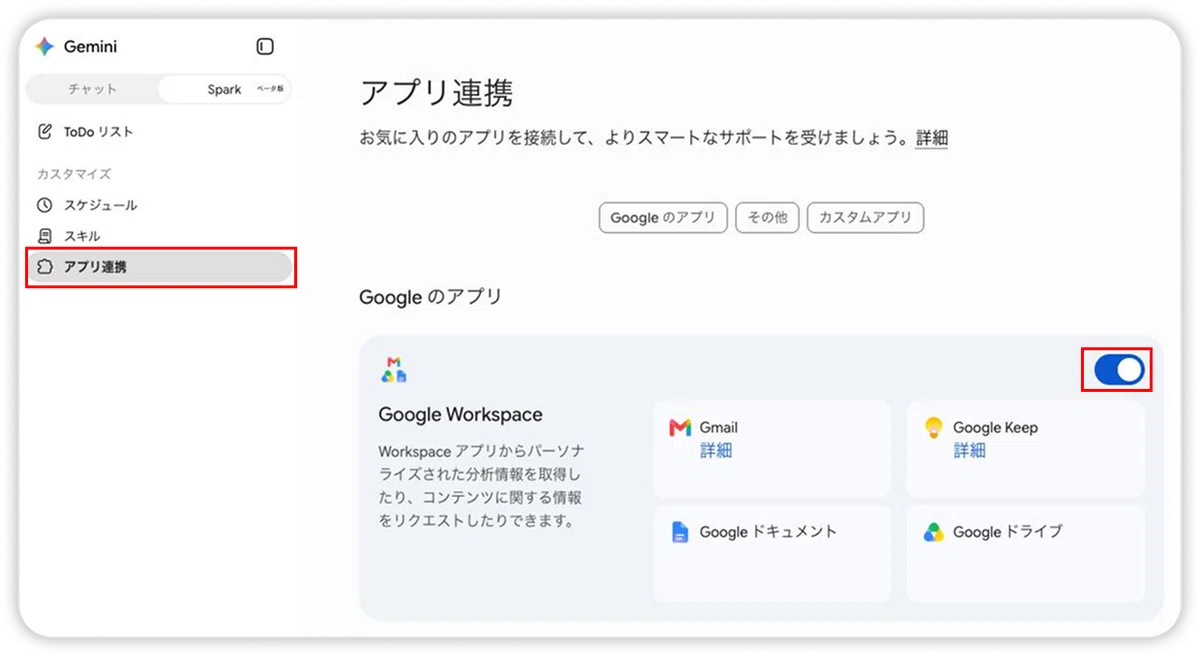Click the スキル book icon
This screenshot has height=656, width=1200.
point(44,236)
